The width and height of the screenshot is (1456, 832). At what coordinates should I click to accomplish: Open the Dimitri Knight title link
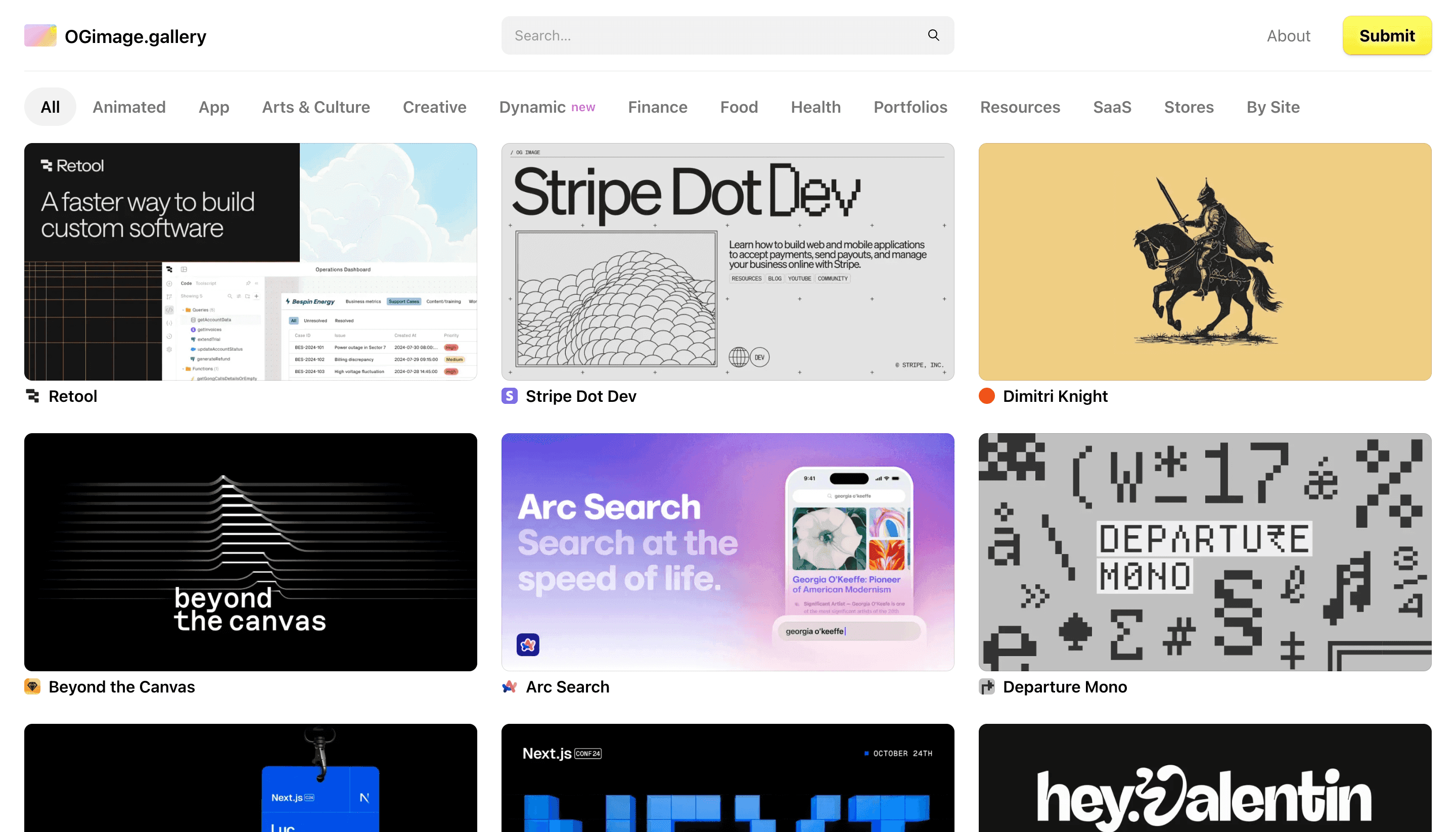1055,396
